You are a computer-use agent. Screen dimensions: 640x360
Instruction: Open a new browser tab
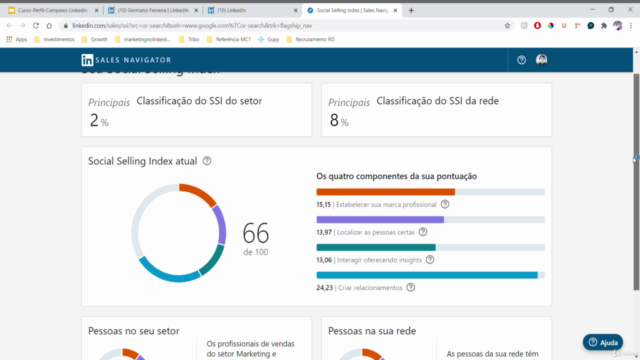point(411,10)
